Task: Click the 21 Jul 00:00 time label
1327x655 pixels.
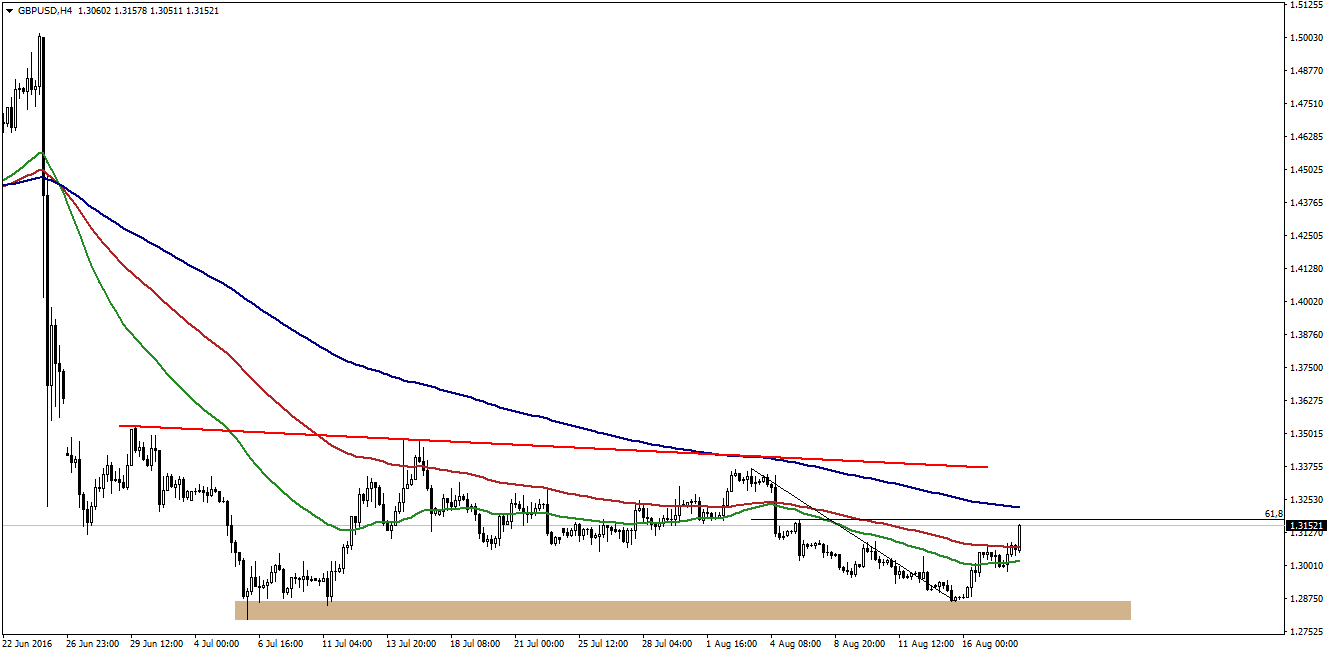Action: click(540, 644)
